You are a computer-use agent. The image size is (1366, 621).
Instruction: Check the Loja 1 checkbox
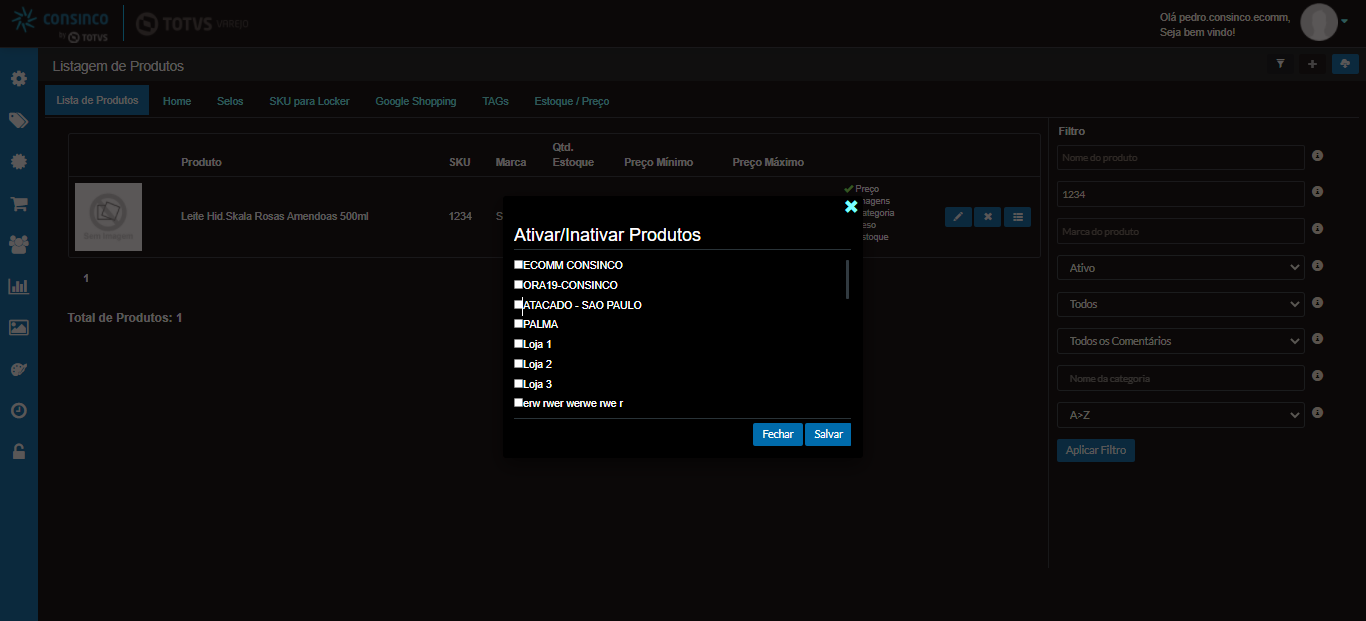coord(519,344)
